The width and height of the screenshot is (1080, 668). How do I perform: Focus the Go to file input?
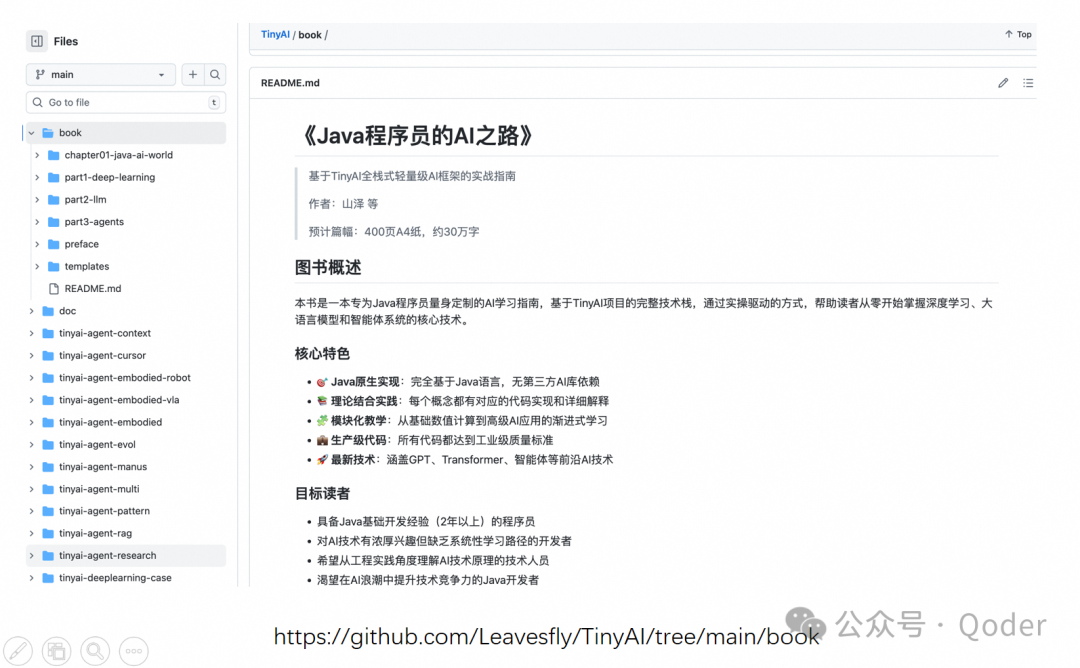[x=126, y=103]
